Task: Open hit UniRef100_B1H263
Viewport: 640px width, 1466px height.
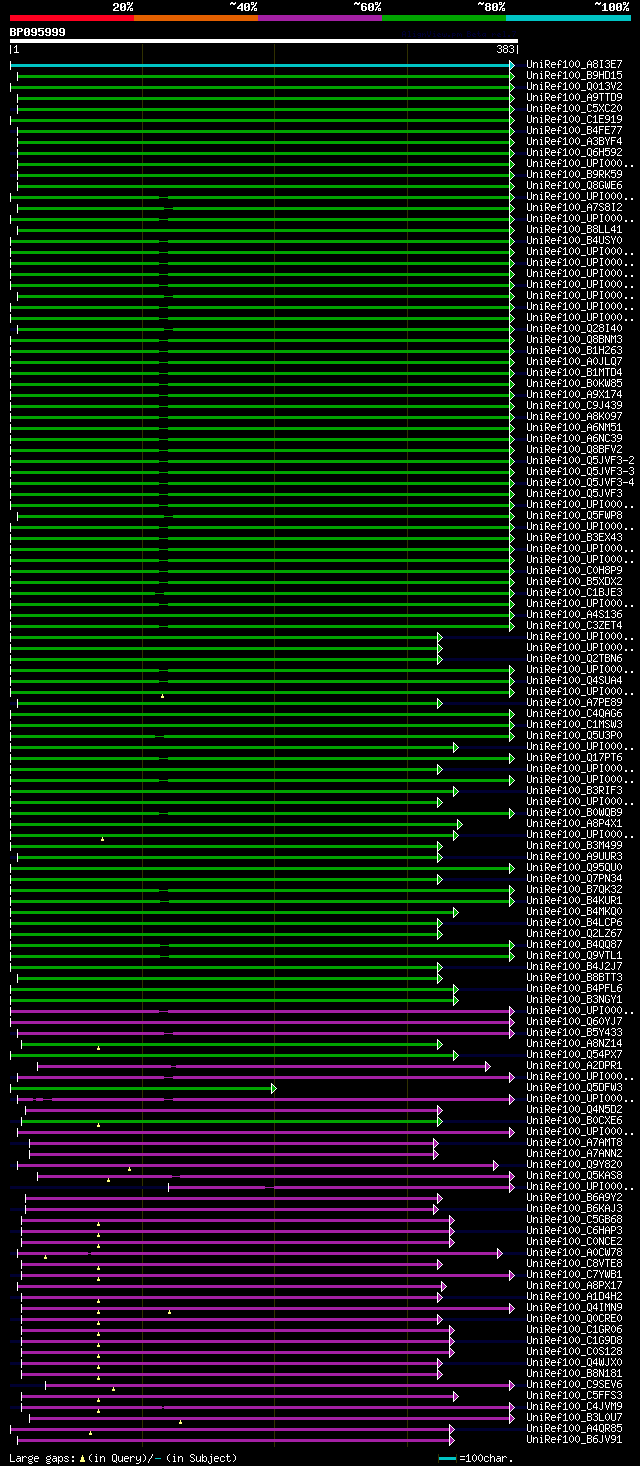Action: click(574, 350)
